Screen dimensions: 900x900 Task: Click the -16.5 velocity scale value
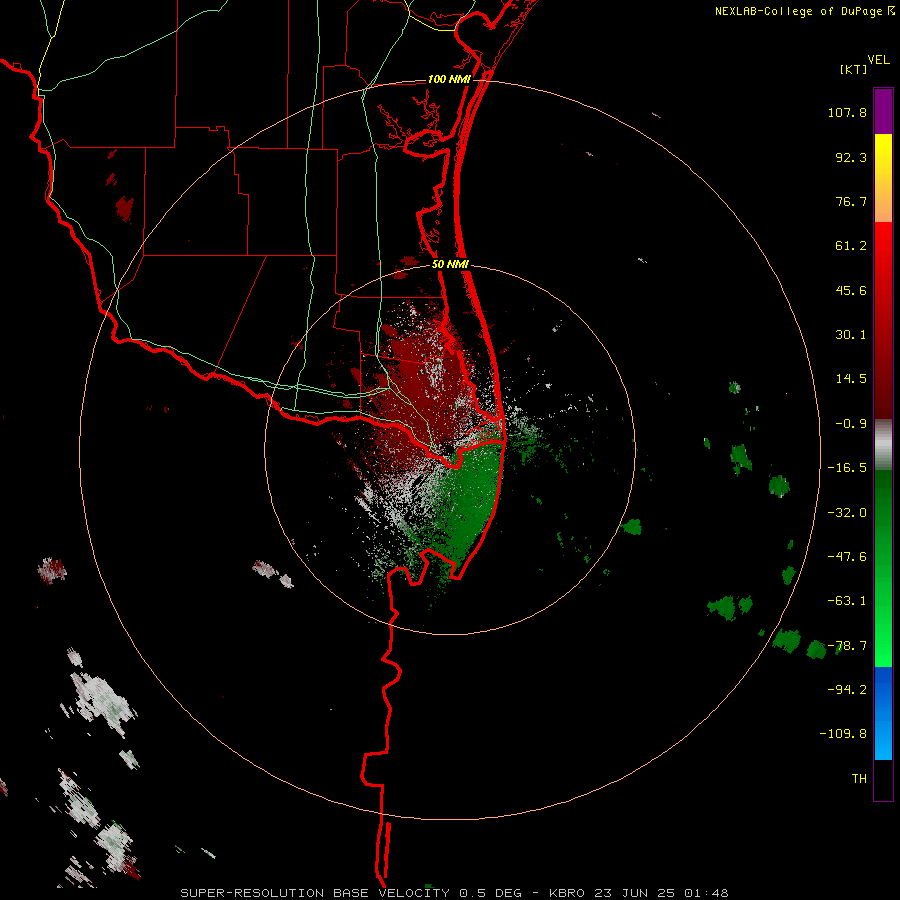(x=847, y=468)
